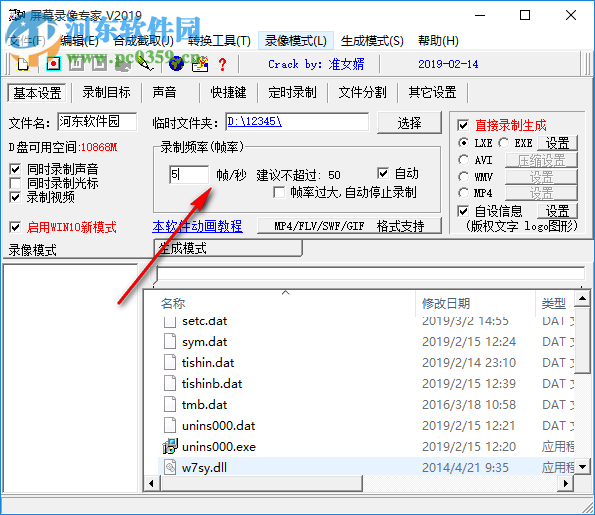Image resolution: width=595 pixels, height=515 pixels.
Task: Click the 类型 column header
Action: tap(554, 303)
